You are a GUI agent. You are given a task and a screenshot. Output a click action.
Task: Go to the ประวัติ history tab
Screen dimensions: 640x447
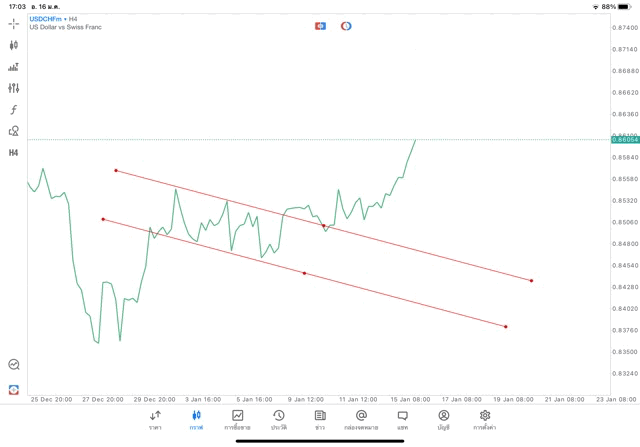(x=279, y=420)
